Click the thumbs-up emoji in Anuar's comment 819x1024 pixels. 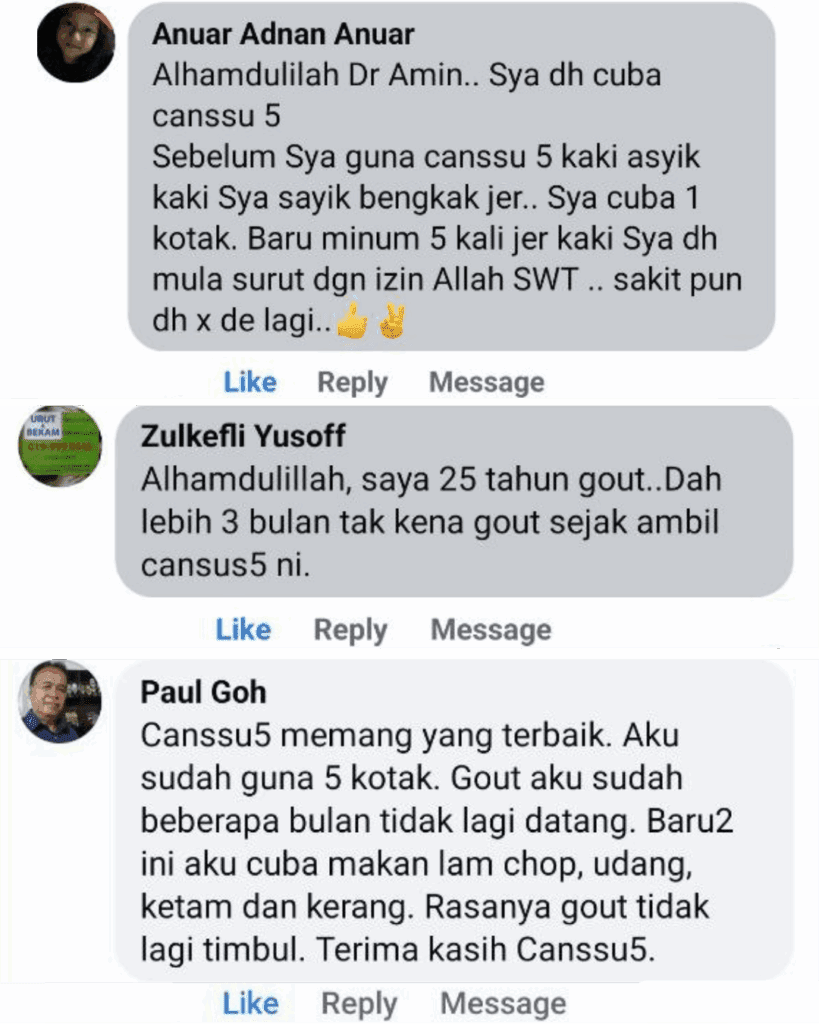click(x=353, y=320)
